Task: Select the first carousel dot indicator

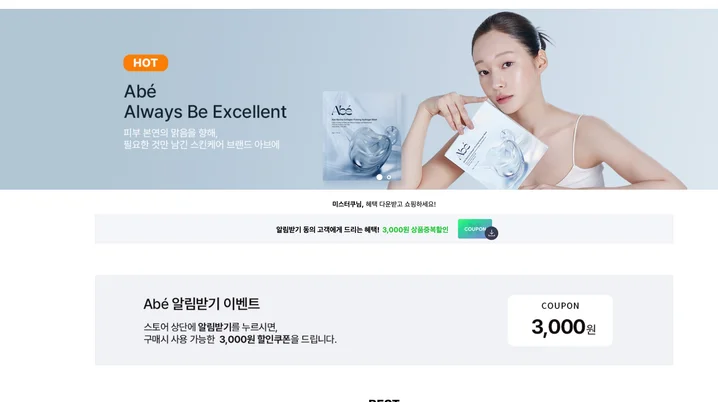Action: [x=379, y=177]
